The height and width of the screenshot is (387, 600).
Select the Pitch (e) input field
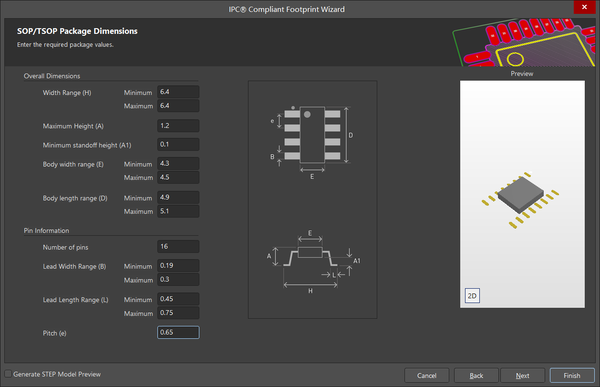(178, 332)
